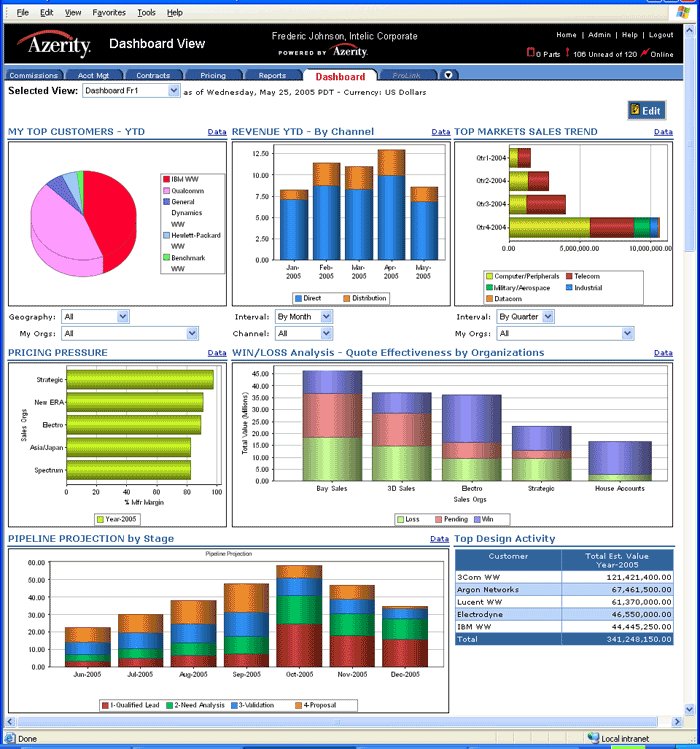The width and height of the screenshot is (700, 749).
Task: Click the Total Est. Value column header
Action: point(617,560)
